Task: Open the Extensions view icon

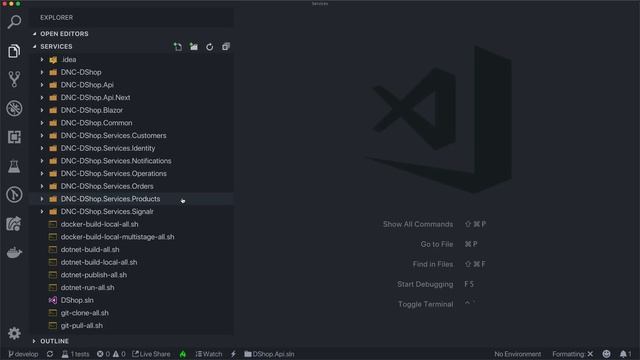Action: 14,137
